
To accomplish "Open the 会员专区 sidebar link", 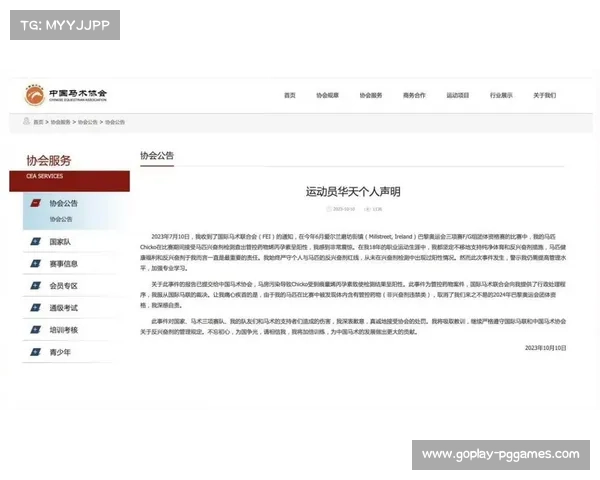I will pos(64,286).
